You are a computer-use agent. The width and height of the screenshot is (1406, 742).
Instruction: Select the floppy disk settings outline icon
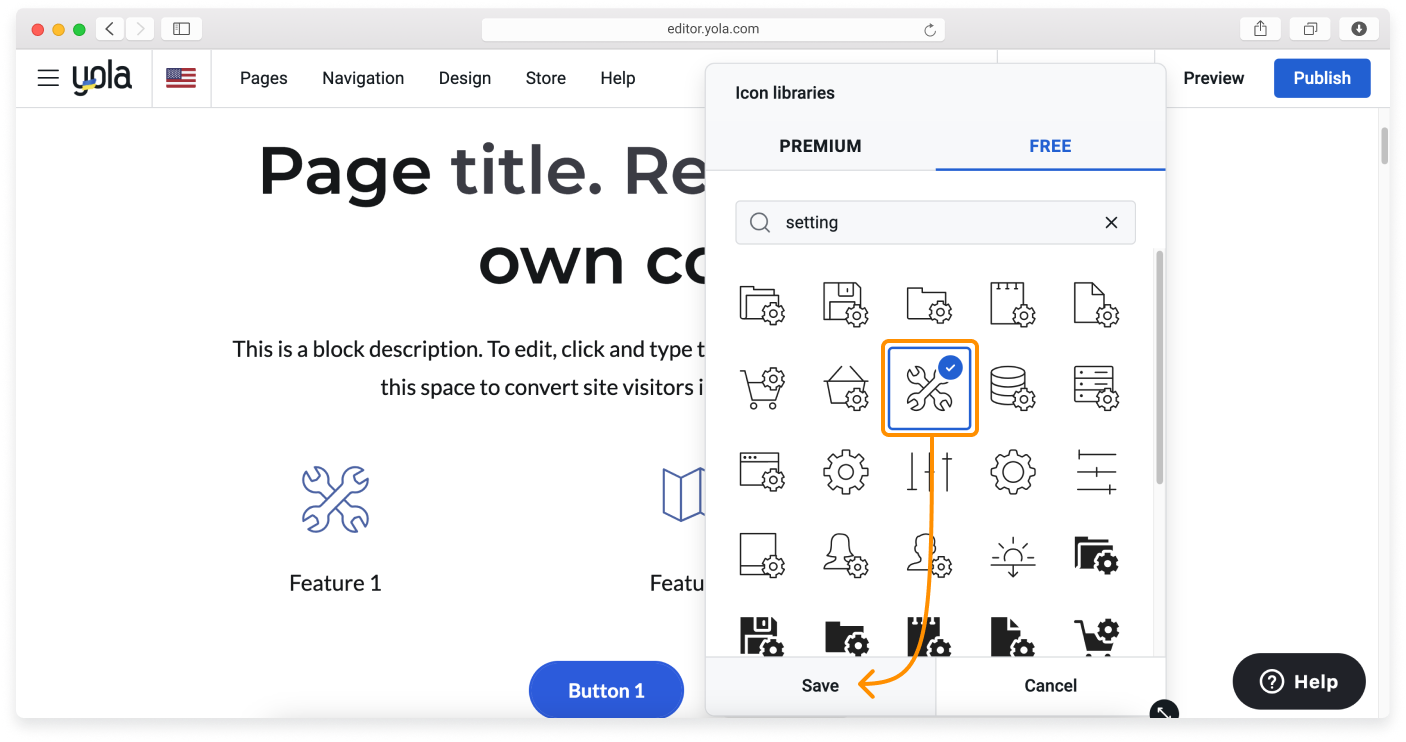(x=845, y=303)
